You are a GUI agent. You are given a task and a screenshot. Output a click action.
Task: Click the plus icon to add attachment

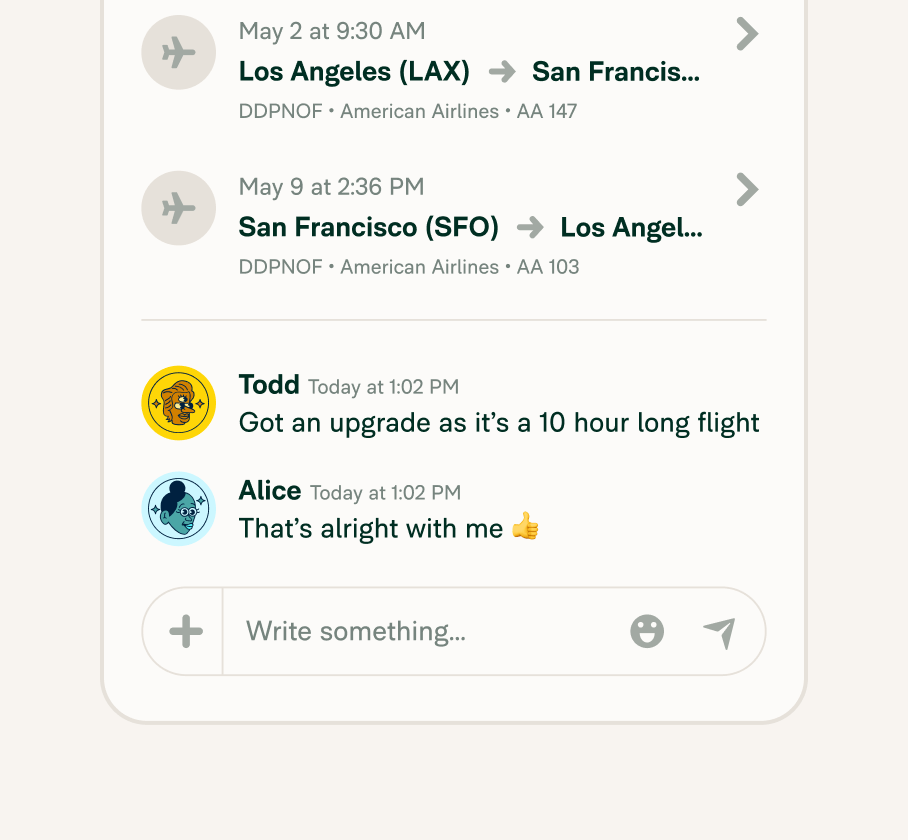click(x=186, y=631)
